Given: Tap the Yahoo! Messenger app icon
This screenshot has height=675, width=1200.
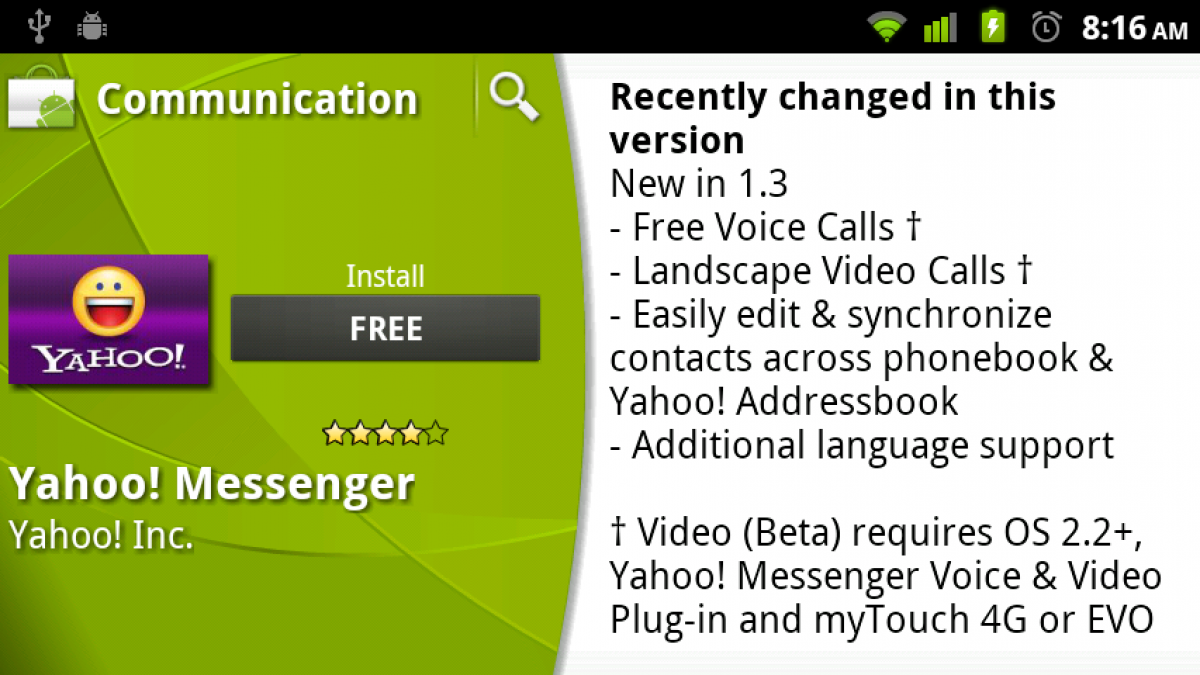Looking at the screenshot, I should coord(109,320).
